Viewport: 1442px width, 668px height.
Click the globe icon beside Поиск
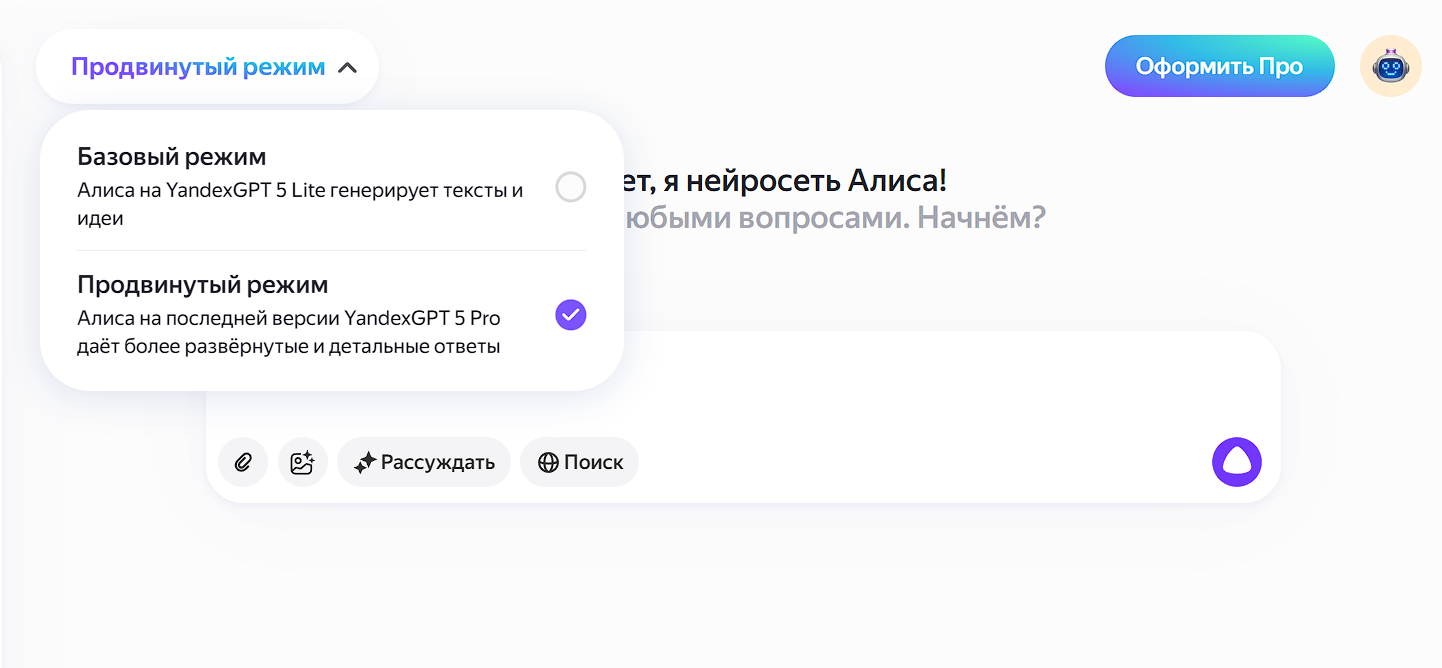click(548, 463)
